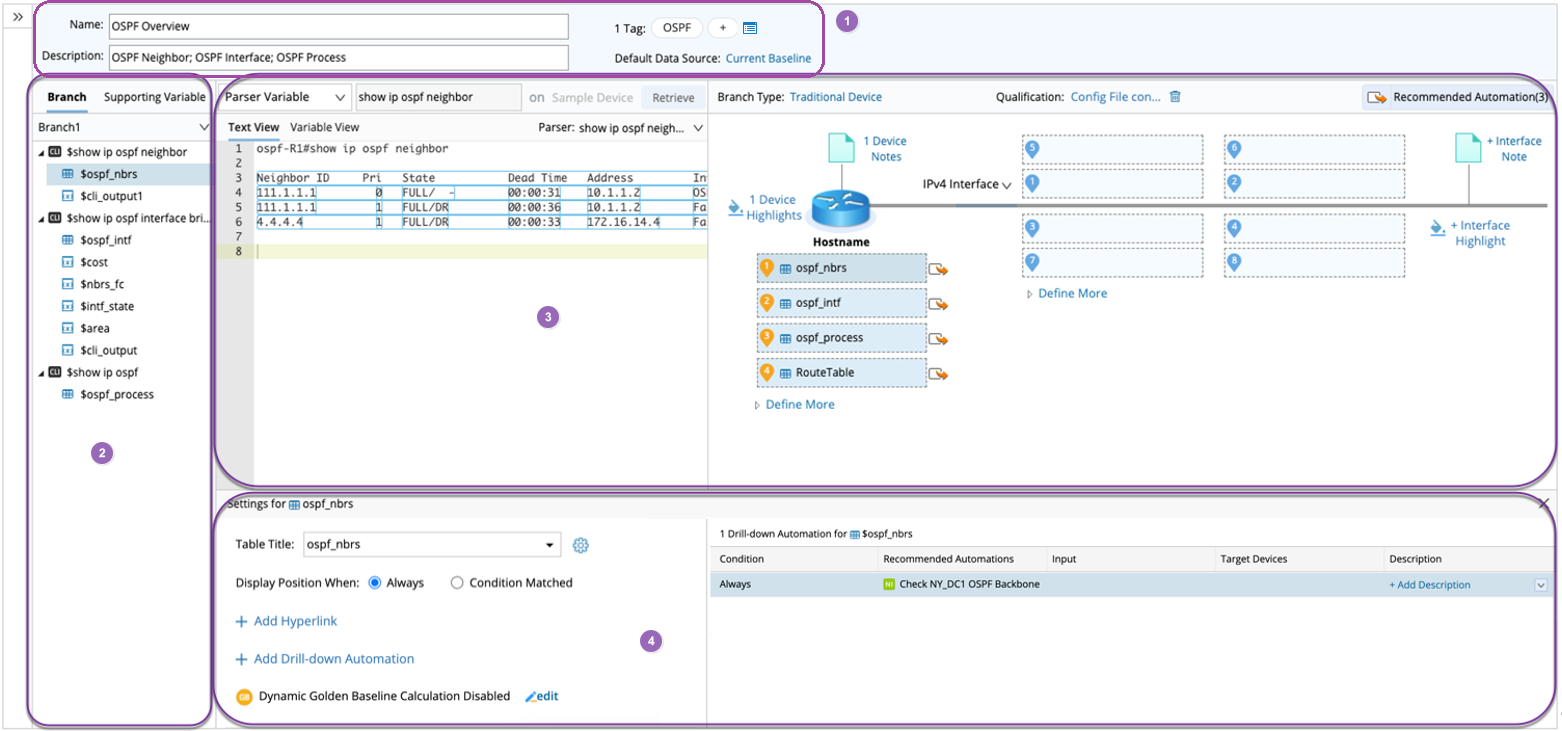Expand the sidebar with double-arrow icon
This screenshot has width=1562, height=731.
(18, 18)
